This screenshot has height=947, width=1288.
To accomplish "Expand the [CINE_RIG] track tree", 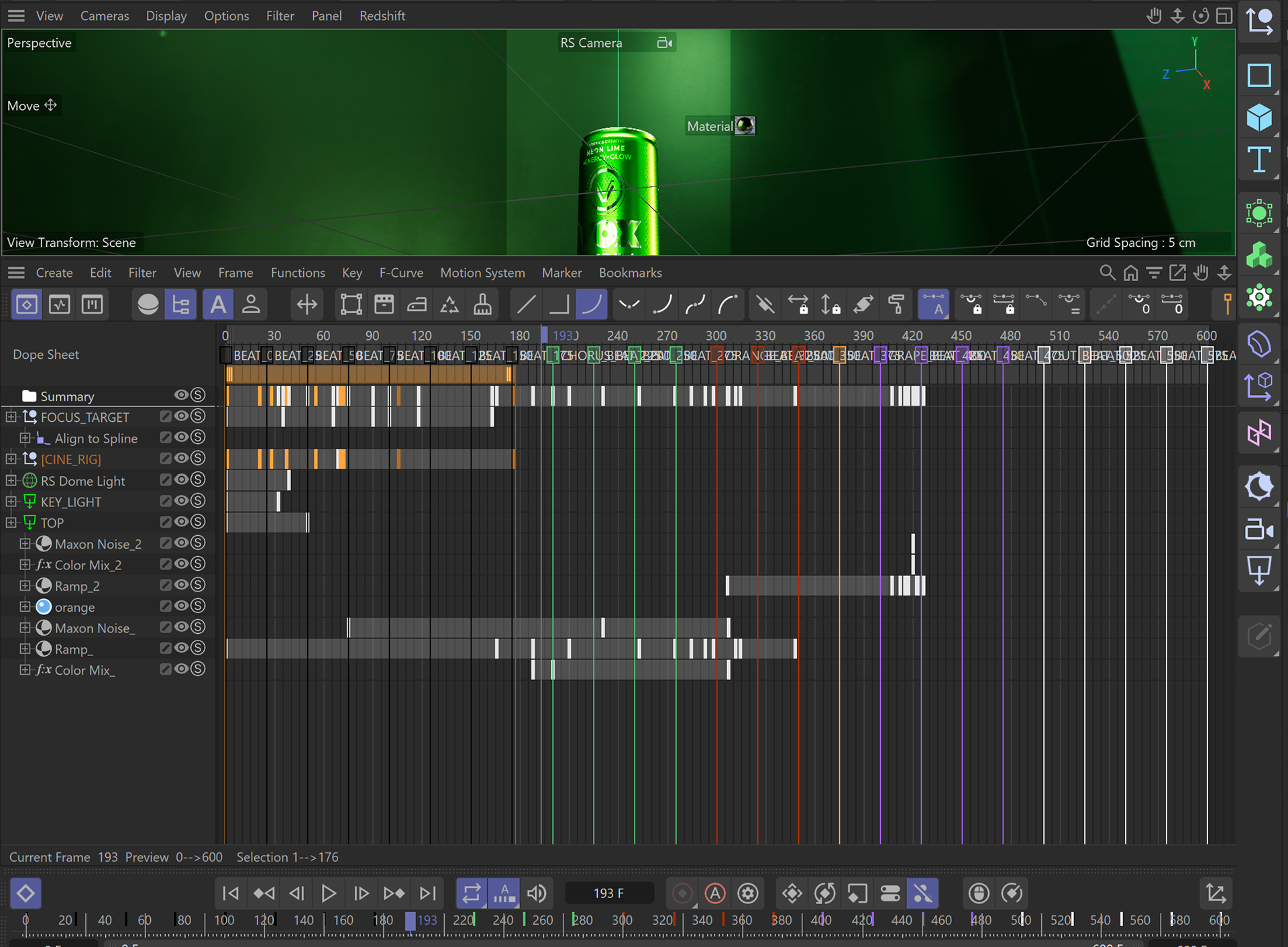I will tap(11, 459).
